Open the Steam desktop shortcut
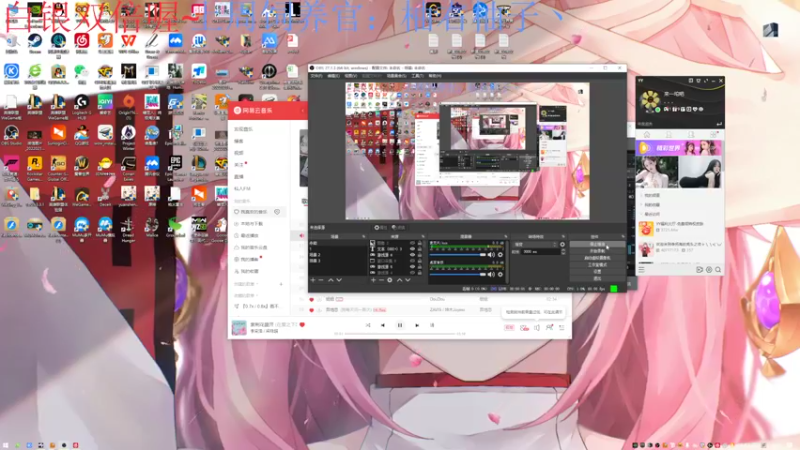800x450 pixels. pyautogui.click(x=35, y=41)
